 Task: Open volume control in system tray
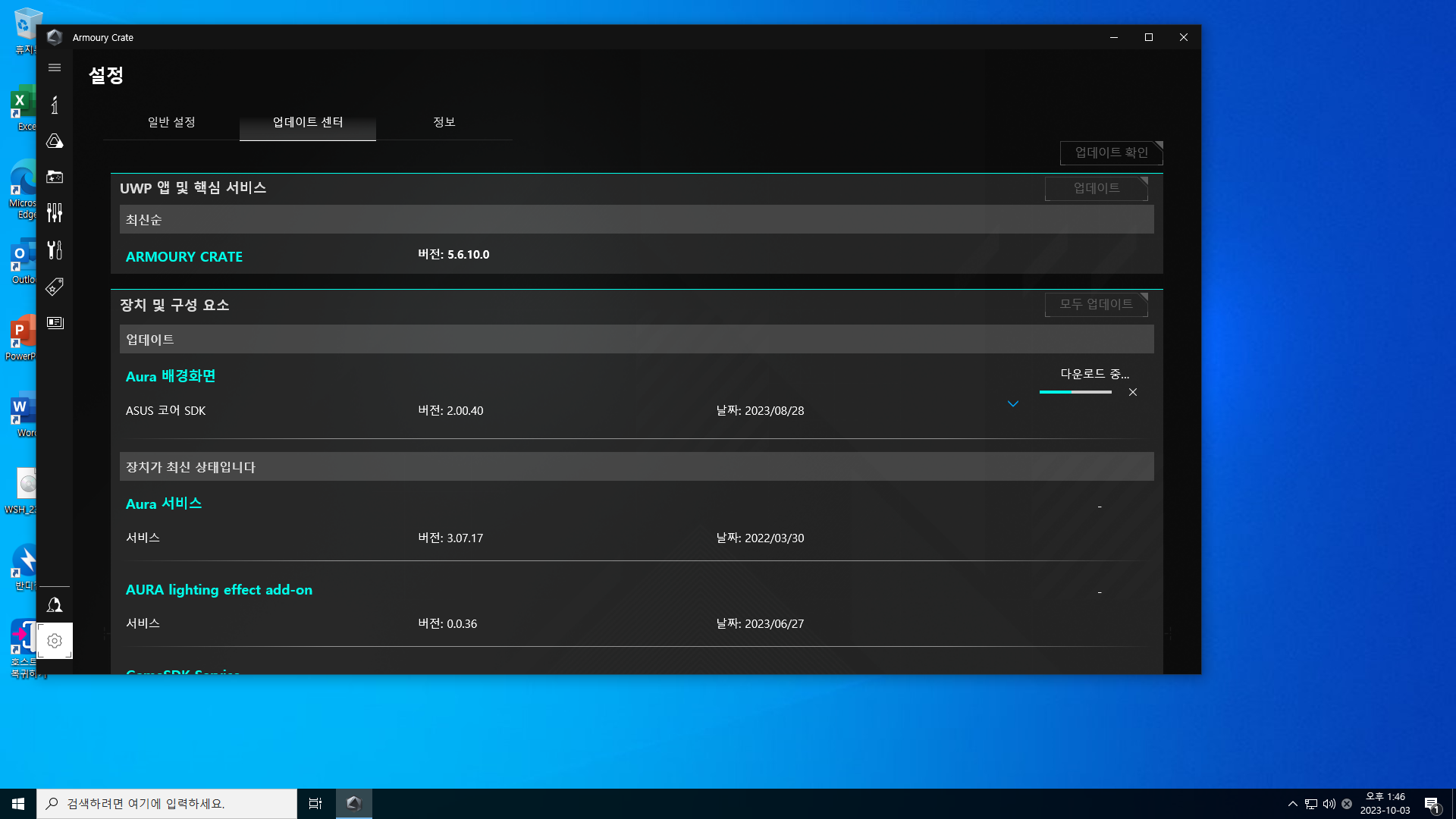coord(1329,804)
